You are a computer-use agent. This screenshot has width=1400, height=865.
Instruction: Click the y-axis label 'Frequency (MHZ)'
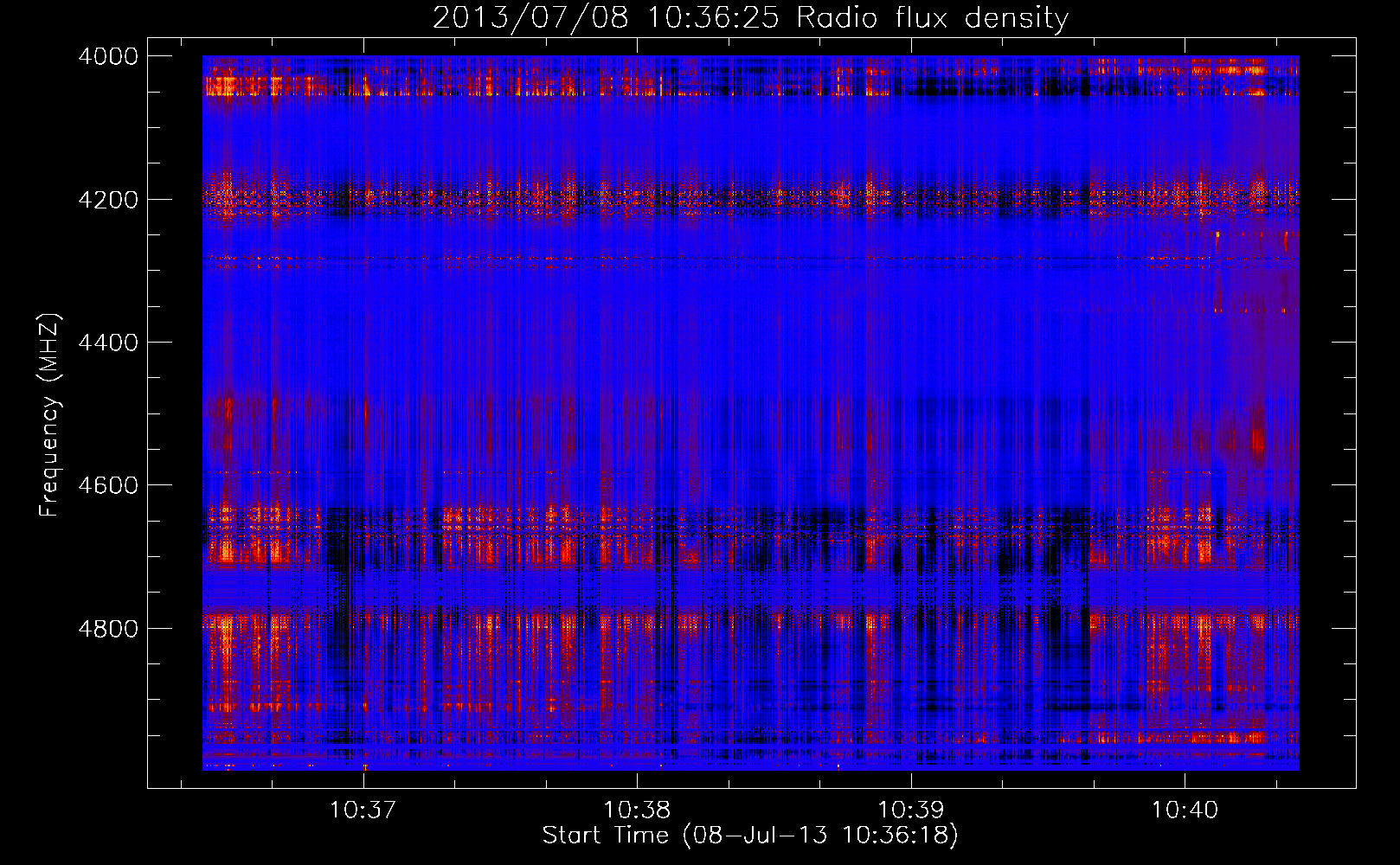pyautogui.click(x=49, y=415)
